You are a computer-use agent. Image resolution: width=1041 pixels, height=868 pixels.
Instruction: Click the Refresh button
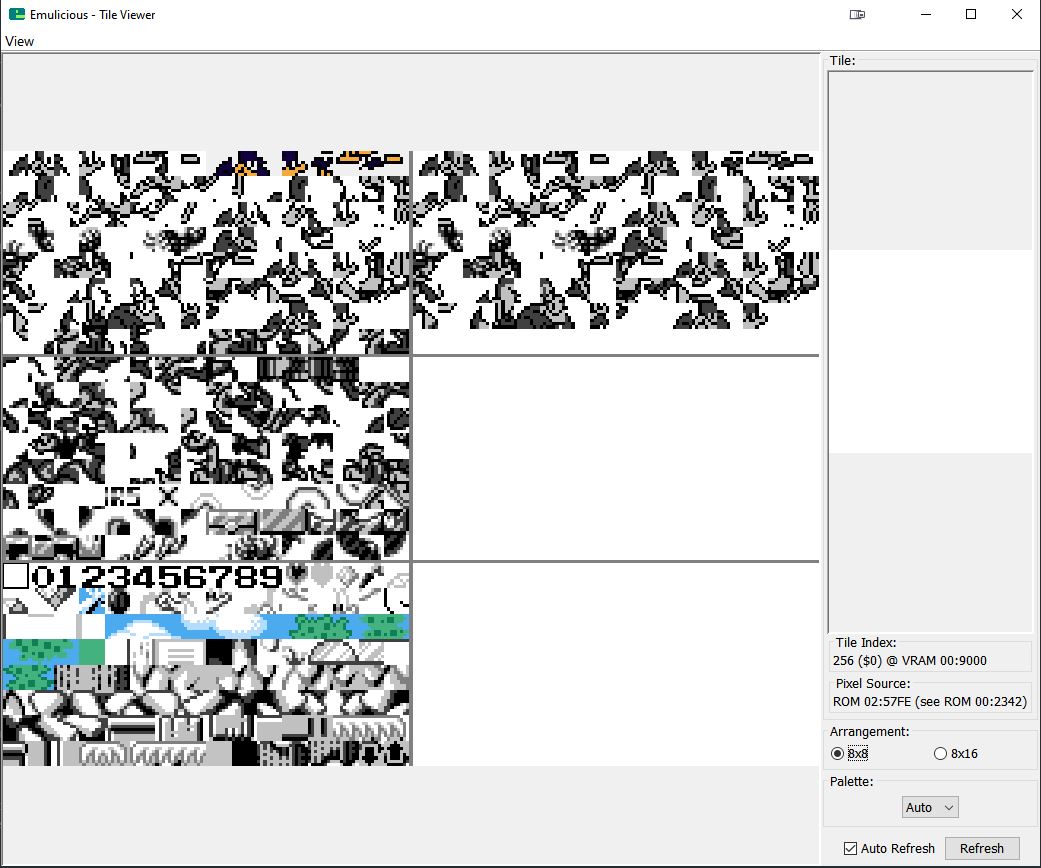(x=982, y=849)
